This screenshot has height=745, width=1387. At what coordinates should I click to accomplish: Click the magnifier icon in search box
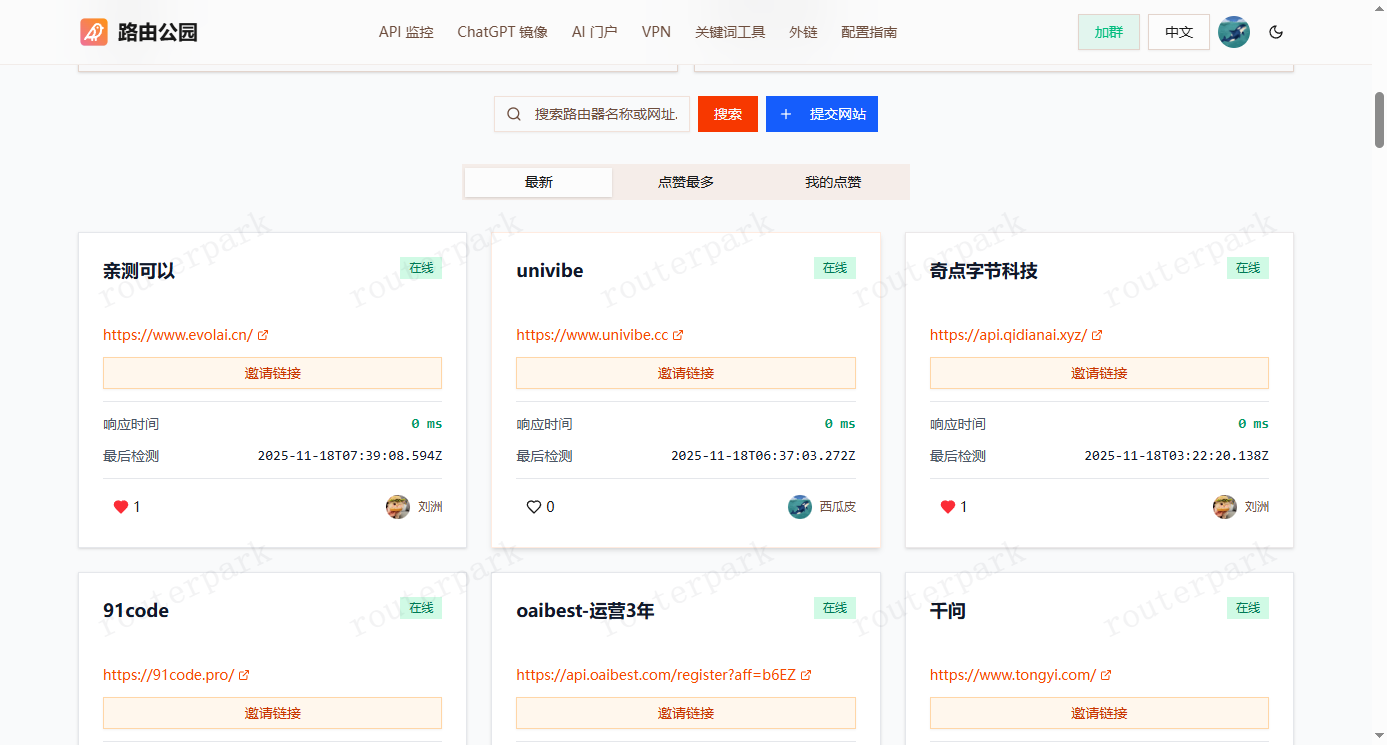point(514,114)
